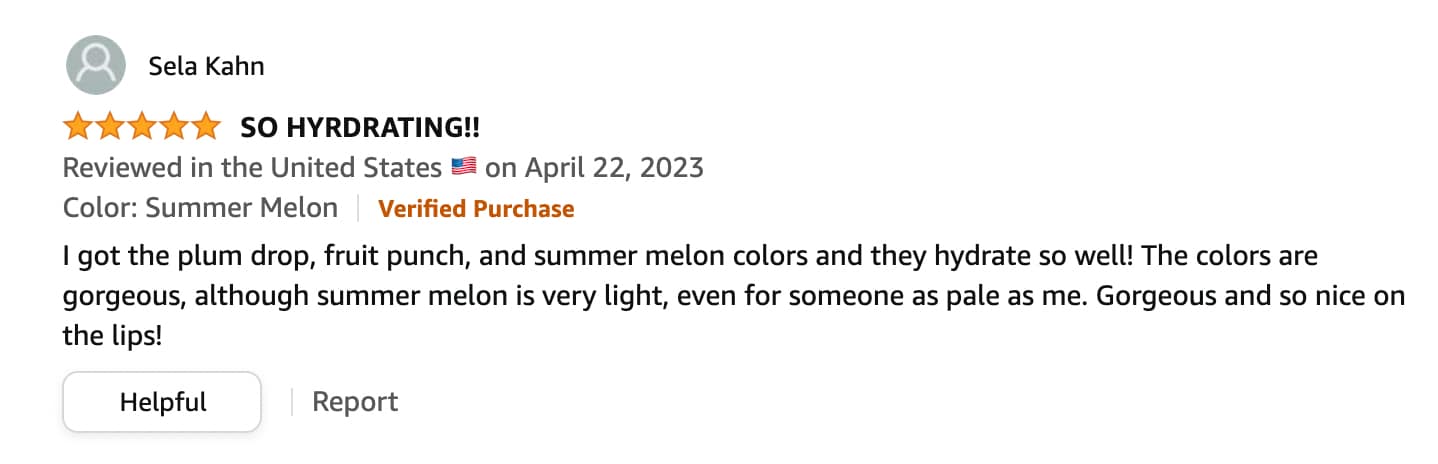Click the fourth orange rating star
The height and width of the screenshot is (464, 1438).
tap(172, 127)
